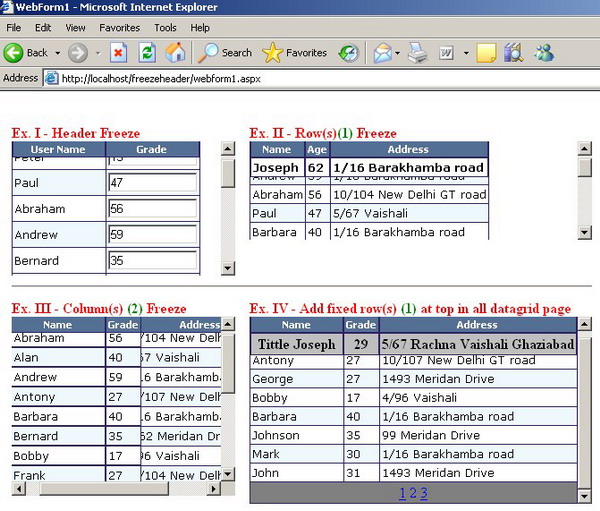
Task: Stop page loading with red X icon
Action: coord(118,52)
